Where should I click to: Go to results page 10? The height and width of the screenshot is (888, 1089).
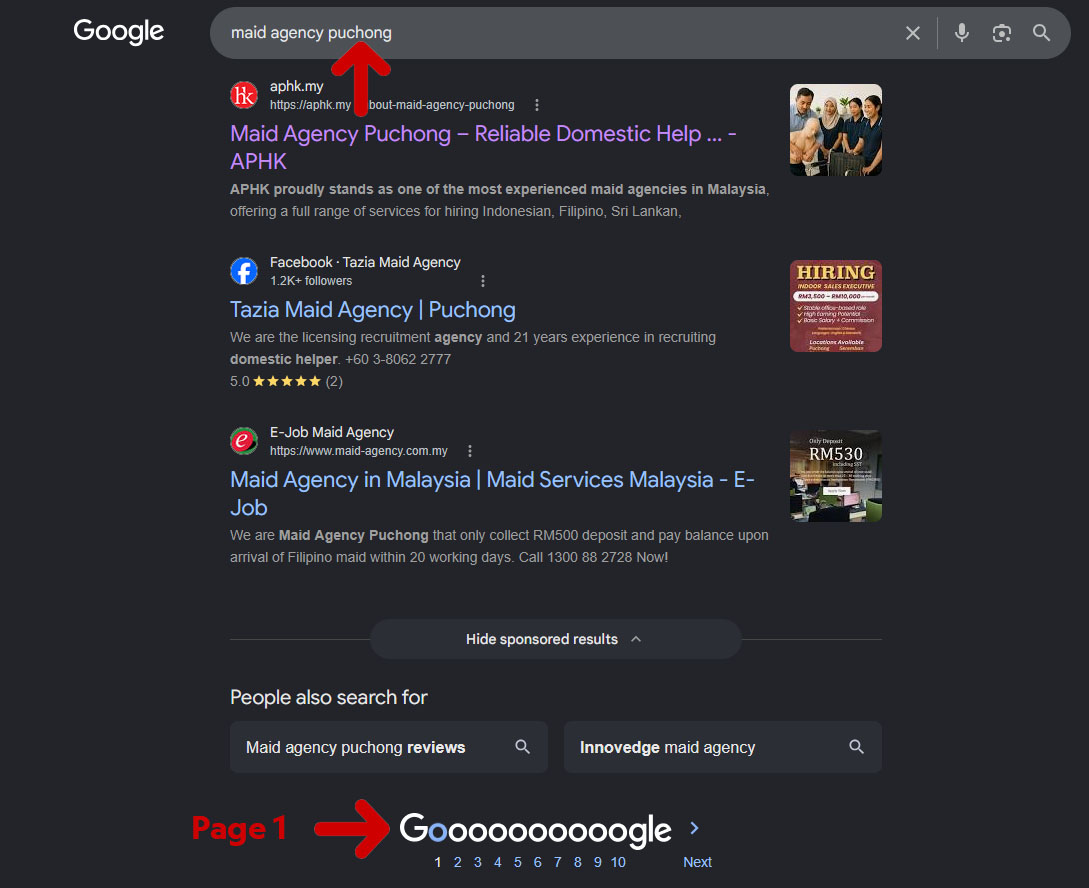point(618,862)
